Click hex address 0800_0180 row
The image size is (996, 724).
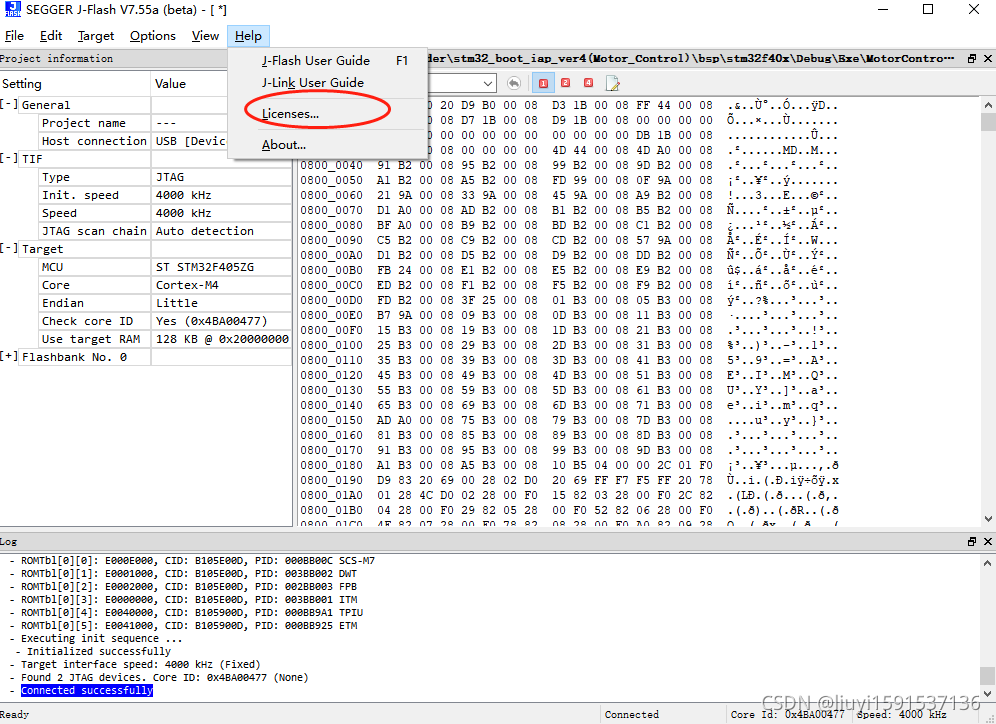click(x=569, y=465)
